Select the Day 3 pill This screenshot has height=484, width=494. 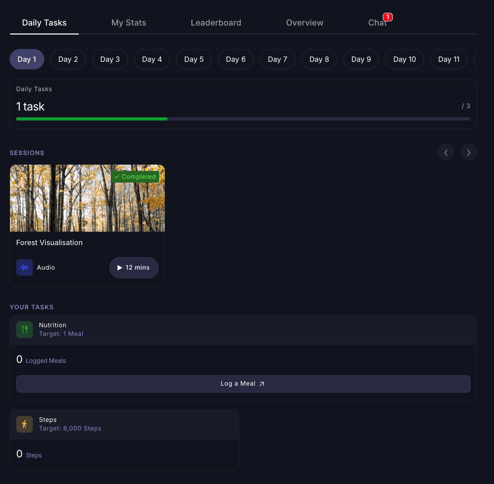[110, 59]
